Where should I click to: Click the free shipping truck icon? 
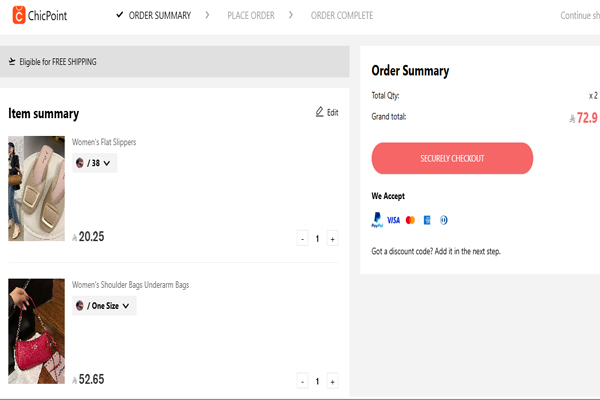coord(12,62)
